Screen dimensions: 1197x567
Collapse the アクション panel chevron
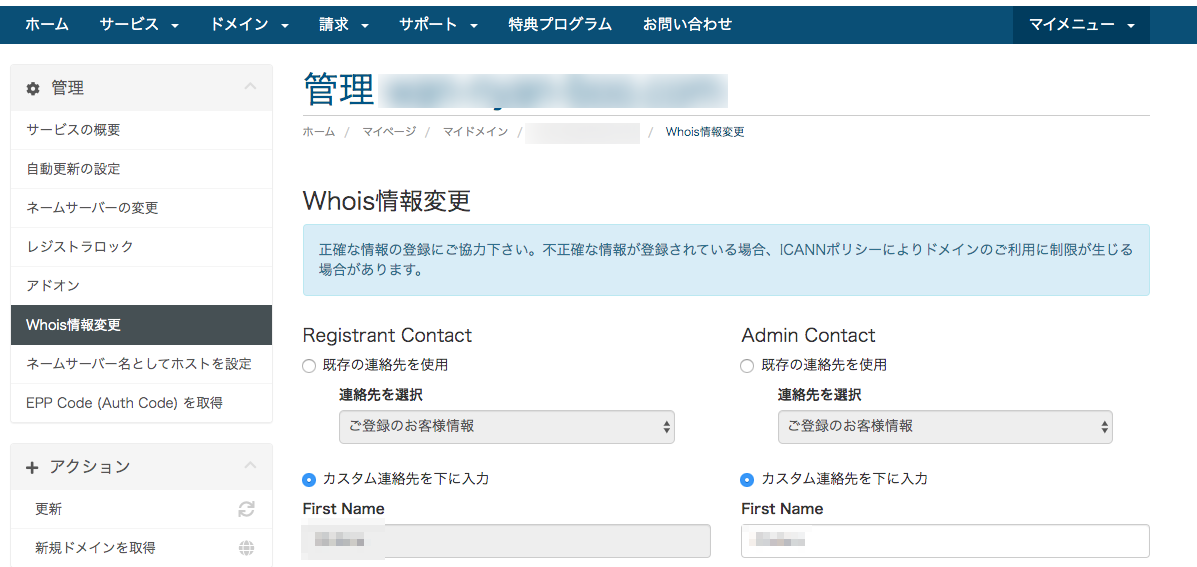[x=250, y=466]
